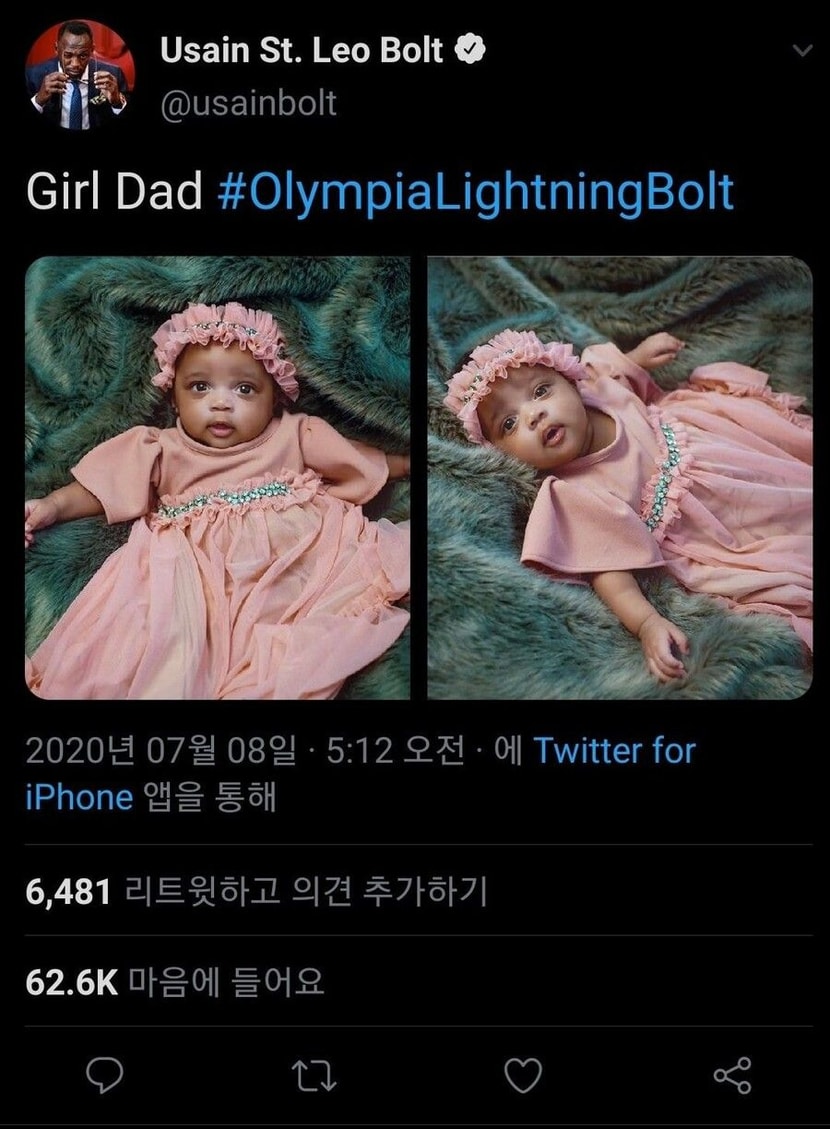Tap the Girl Dad tweet text
Image resolution: width=830 pixels, height=1129 pixels.
click(114, 193)
